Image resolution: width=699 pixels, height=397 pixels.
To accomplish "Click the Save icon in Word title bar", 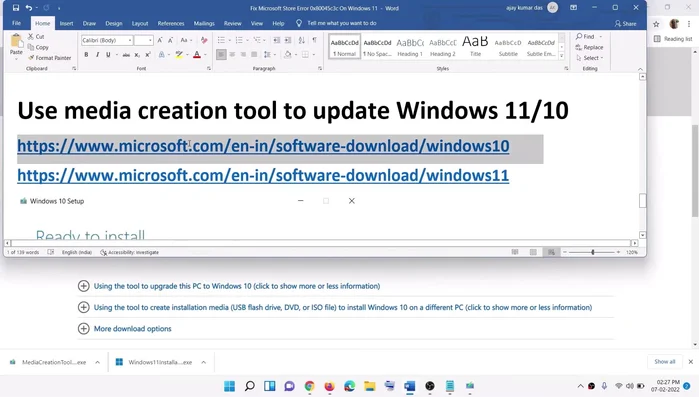I will [16, 8].
